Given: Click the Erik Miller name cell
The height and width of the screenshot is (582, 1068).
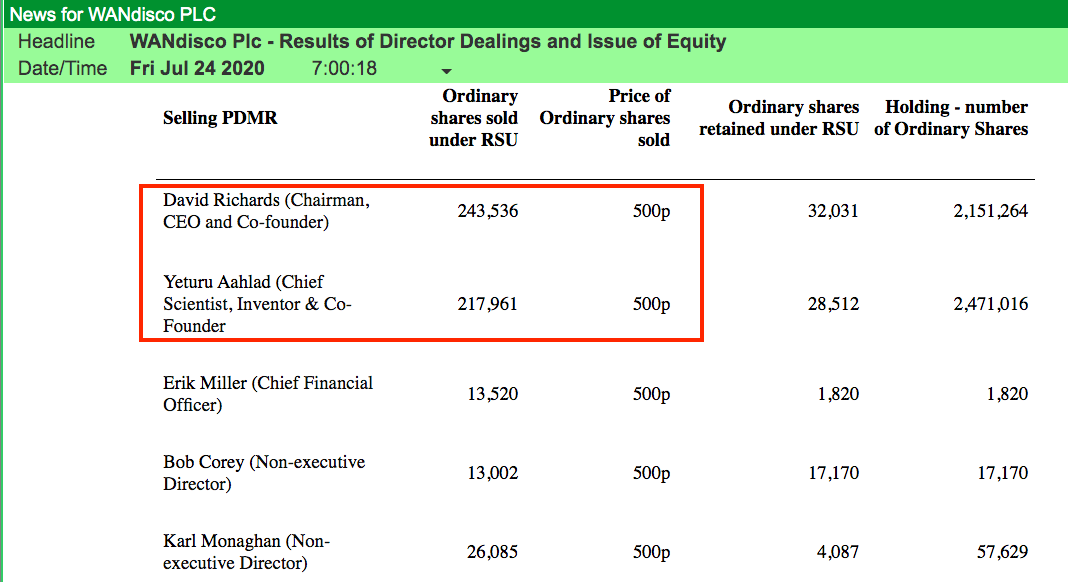Looking at the screenshot, I should tap(268, 394).
